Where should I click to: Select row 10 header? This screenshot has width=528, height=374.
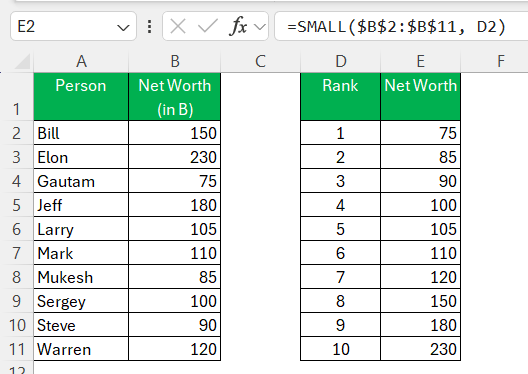[17, 325]
